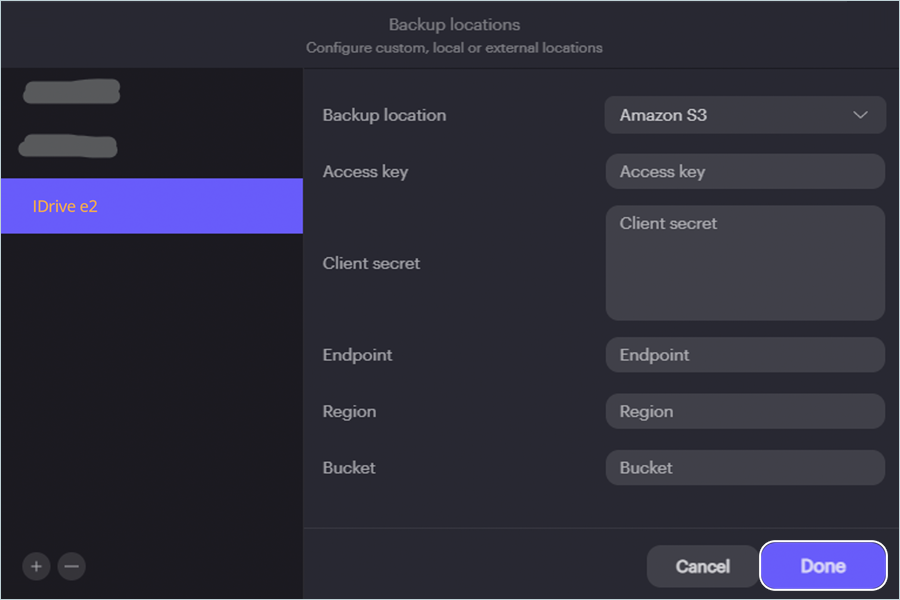Focus the Endpoint input field
Image resolution: width=900 pixels, height=600 pixels.
pos(744,355)
